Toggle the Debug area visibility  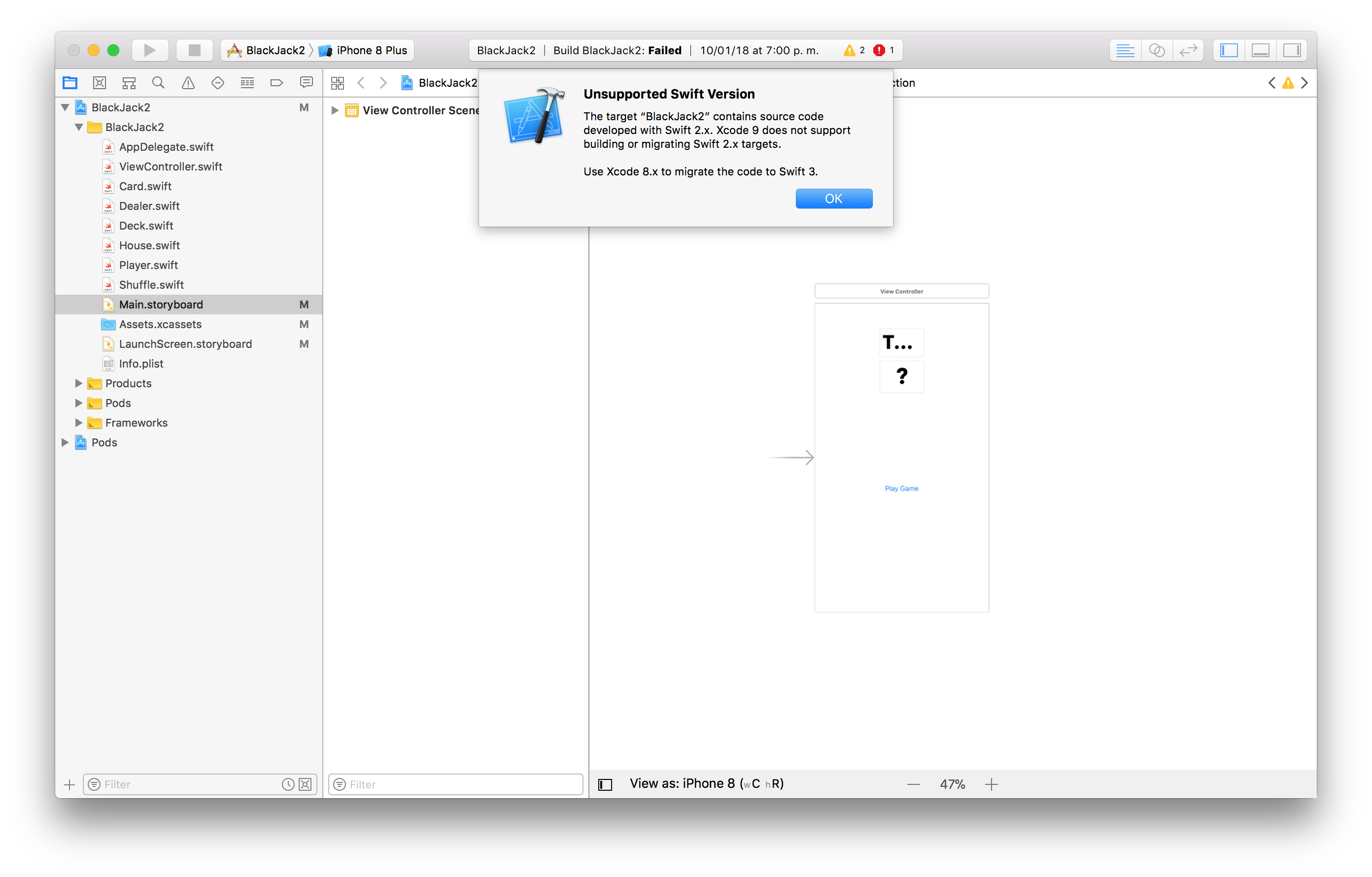[1260, 50]
